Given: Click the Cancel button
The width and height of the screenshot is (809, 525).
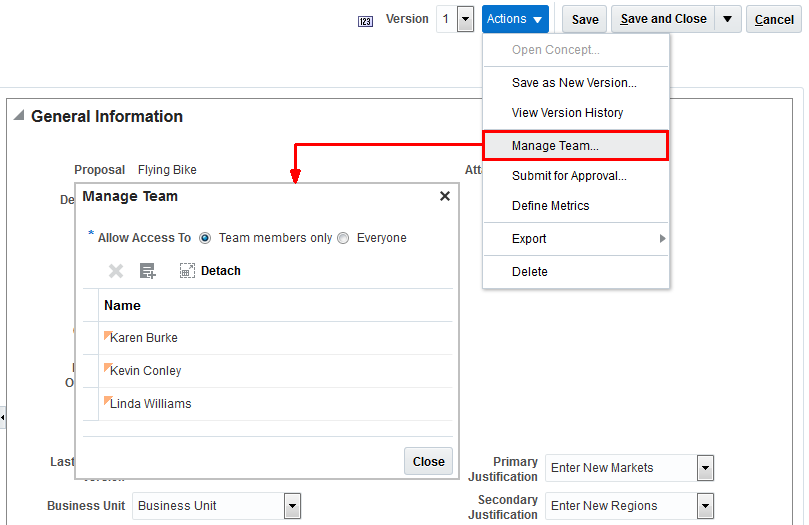Looking at the screenshot, I should (x=774, y=19).
